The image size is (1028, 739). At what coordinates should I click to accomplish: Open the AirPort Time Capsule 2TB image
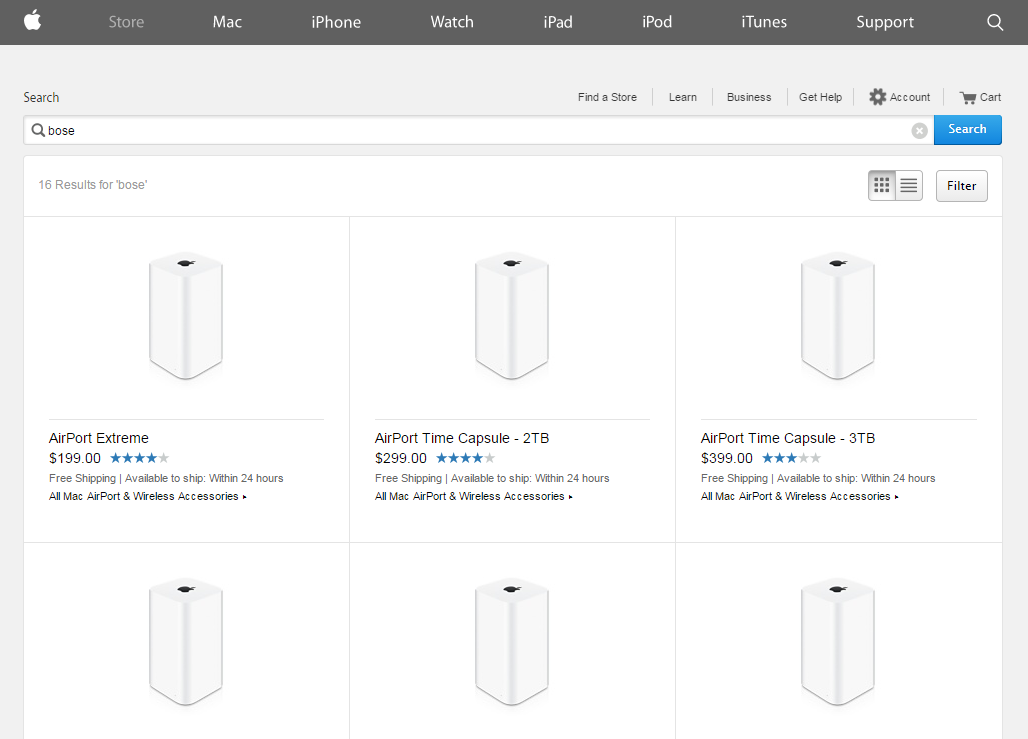click(x=512, y=315)
